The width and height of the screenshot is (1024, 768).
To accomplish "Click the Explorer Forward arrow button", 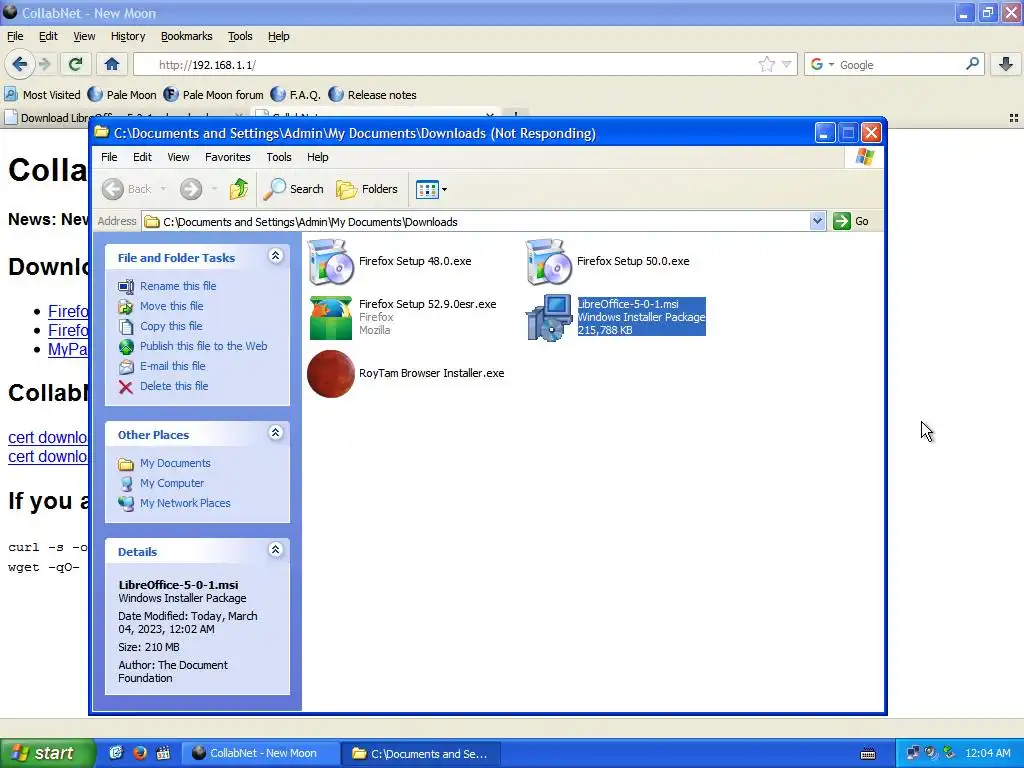I will pyautogui.click(x=191, y=189).
